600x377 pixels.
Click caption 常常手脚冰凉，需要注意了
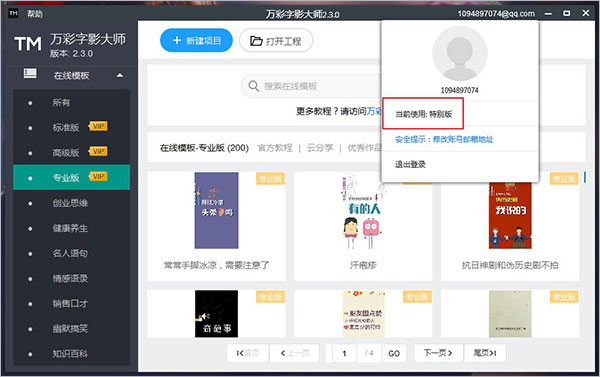(217, 265)
